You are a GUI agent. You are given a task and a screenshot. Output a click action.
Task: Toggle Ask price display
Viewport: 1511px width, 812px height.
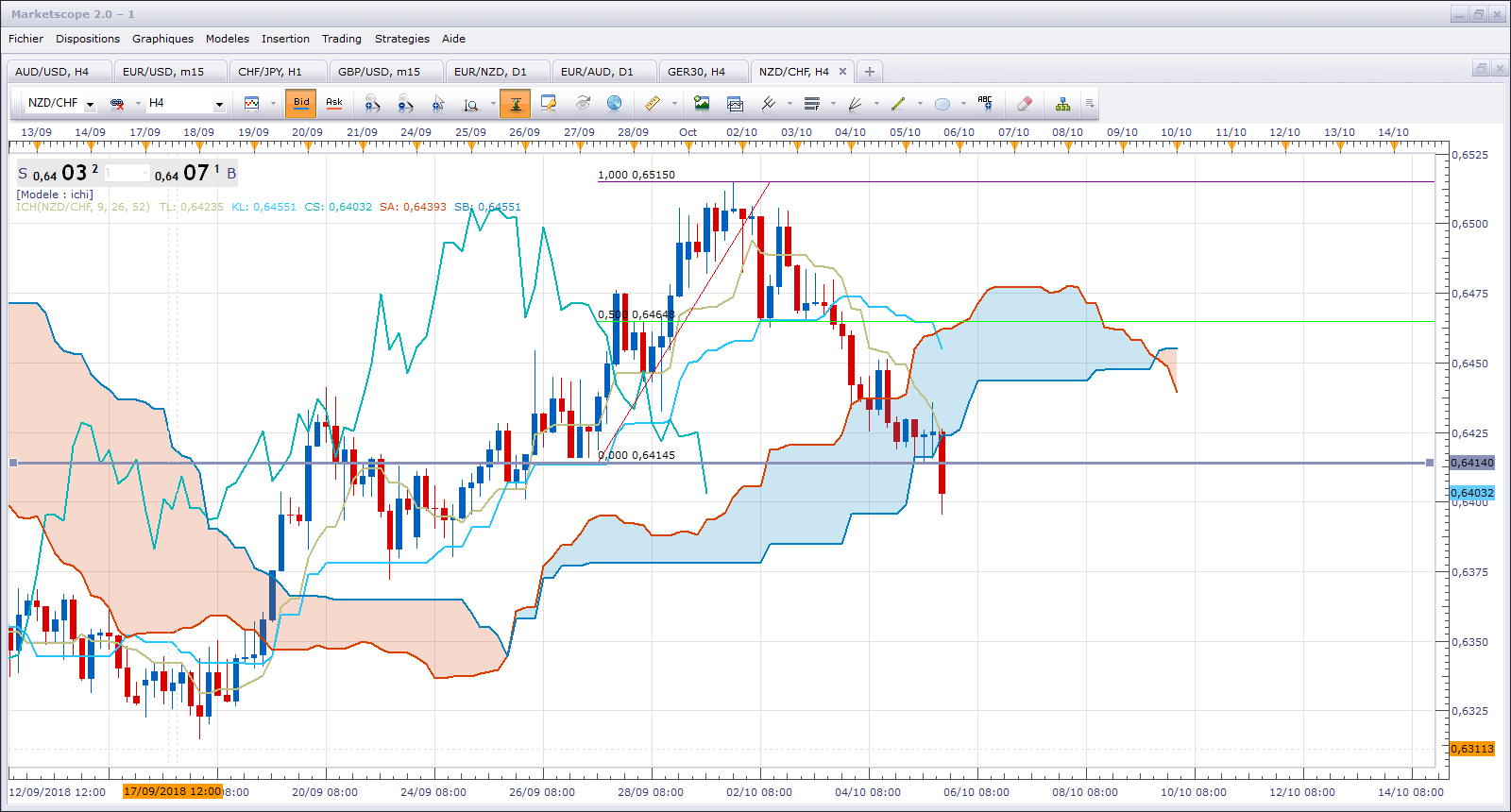pos(334,104)
